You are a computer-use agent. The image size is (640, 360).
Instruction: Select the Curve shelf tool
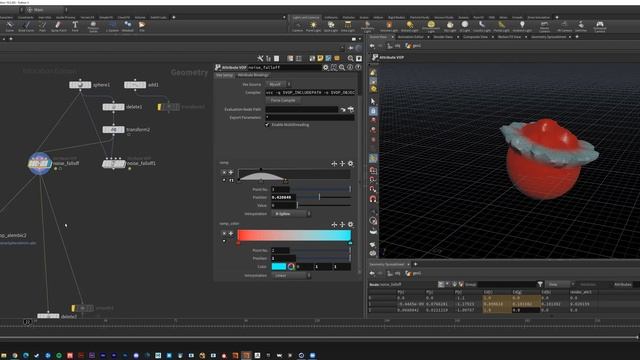(x=9, y=27)
